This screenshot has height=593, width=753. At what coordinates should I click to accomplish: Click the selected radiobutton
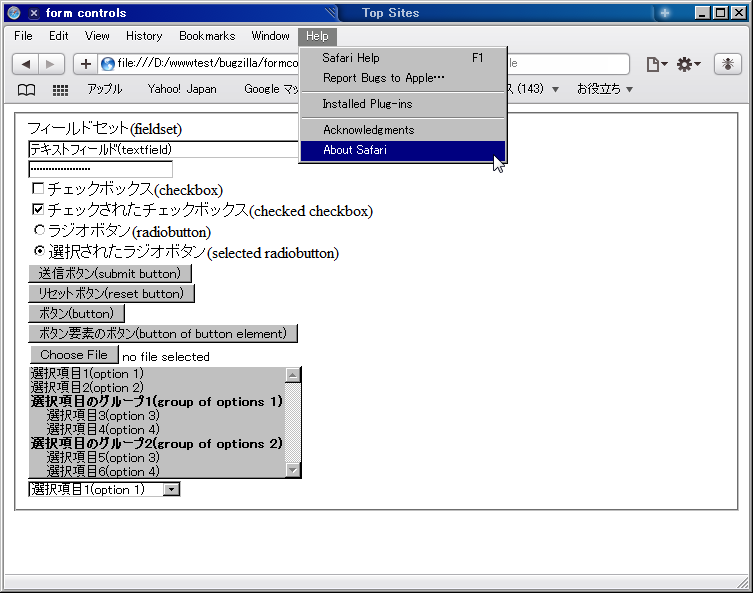point(39,251)
